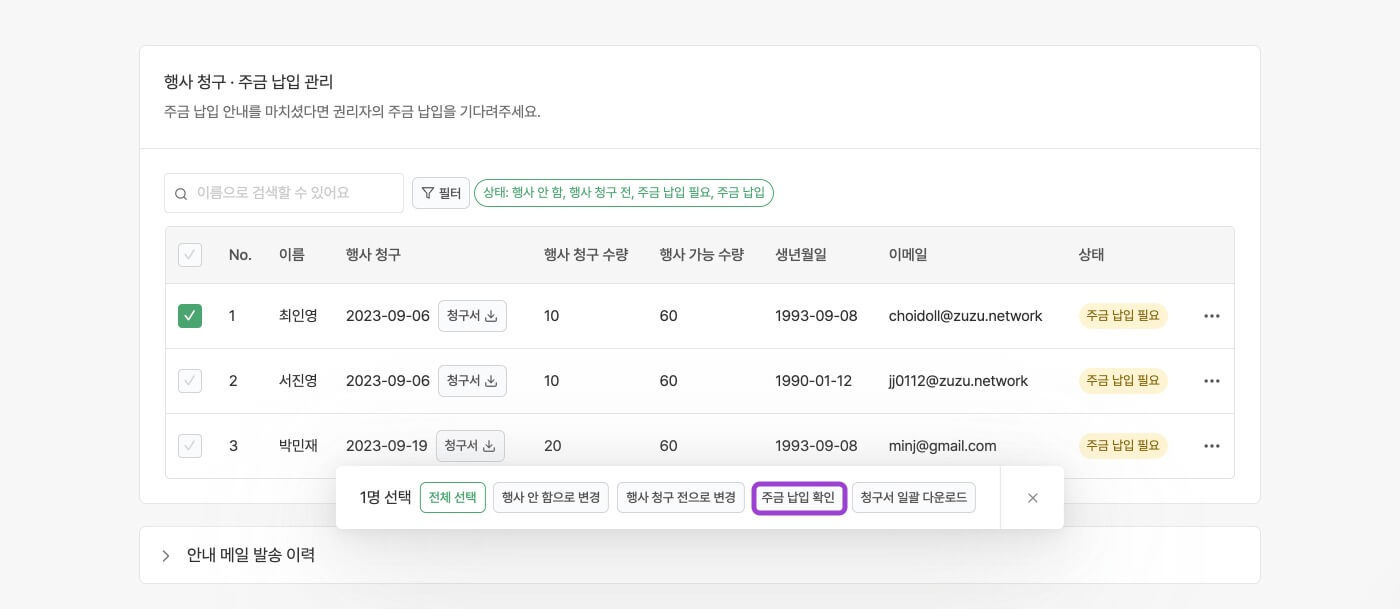Click the search magnifier icon
1400x609 pixels.
click(181, 193)
